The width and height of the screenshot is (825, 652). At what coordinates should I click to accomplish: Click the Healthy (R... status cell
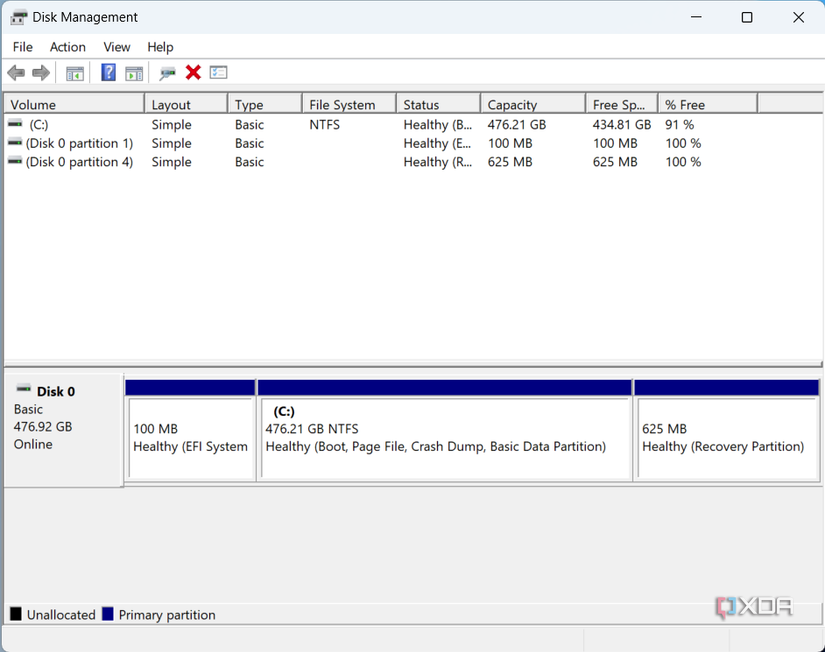point(438,162)
